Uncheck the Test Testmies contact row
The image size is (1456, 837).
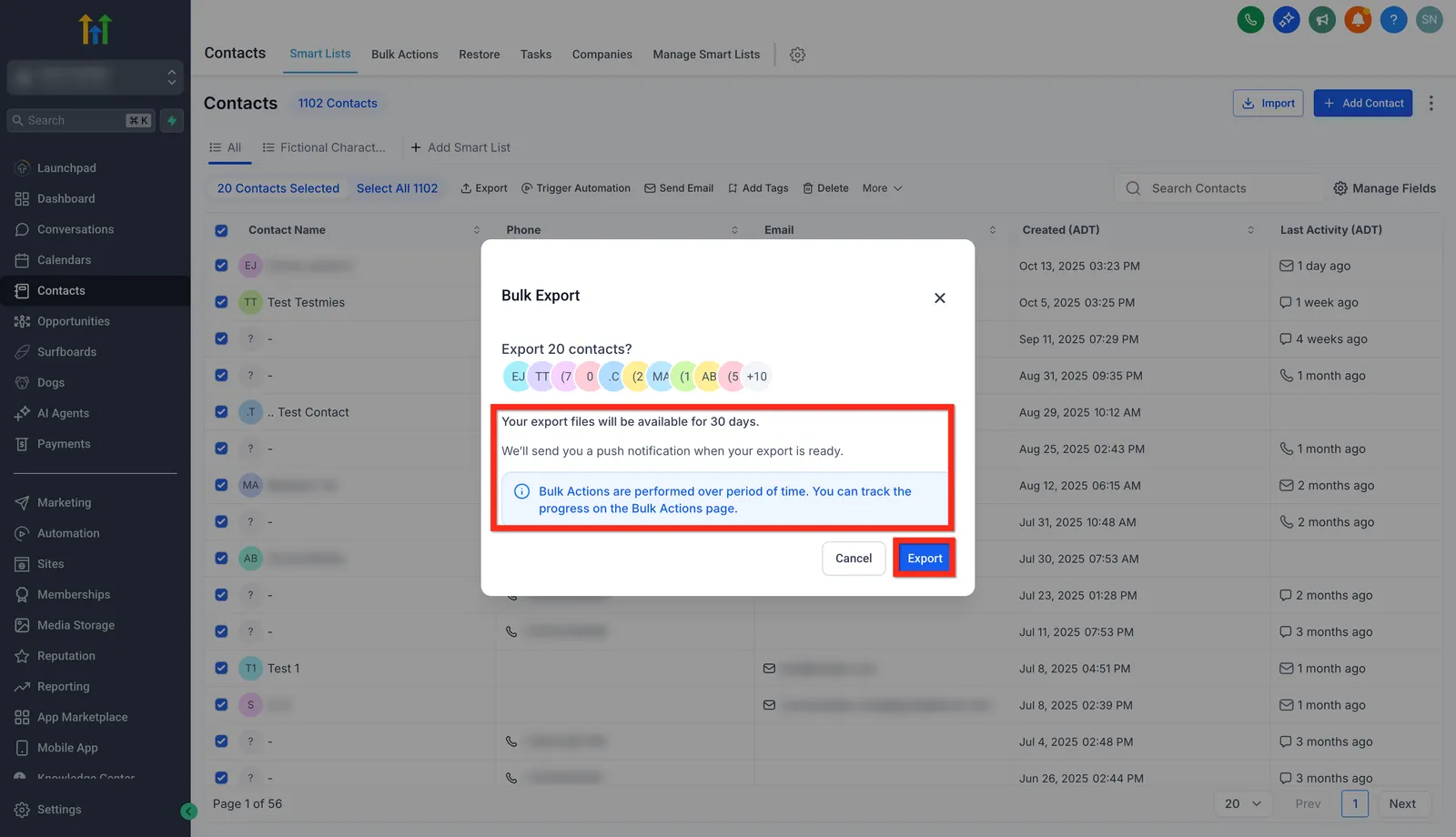(221, 302)
